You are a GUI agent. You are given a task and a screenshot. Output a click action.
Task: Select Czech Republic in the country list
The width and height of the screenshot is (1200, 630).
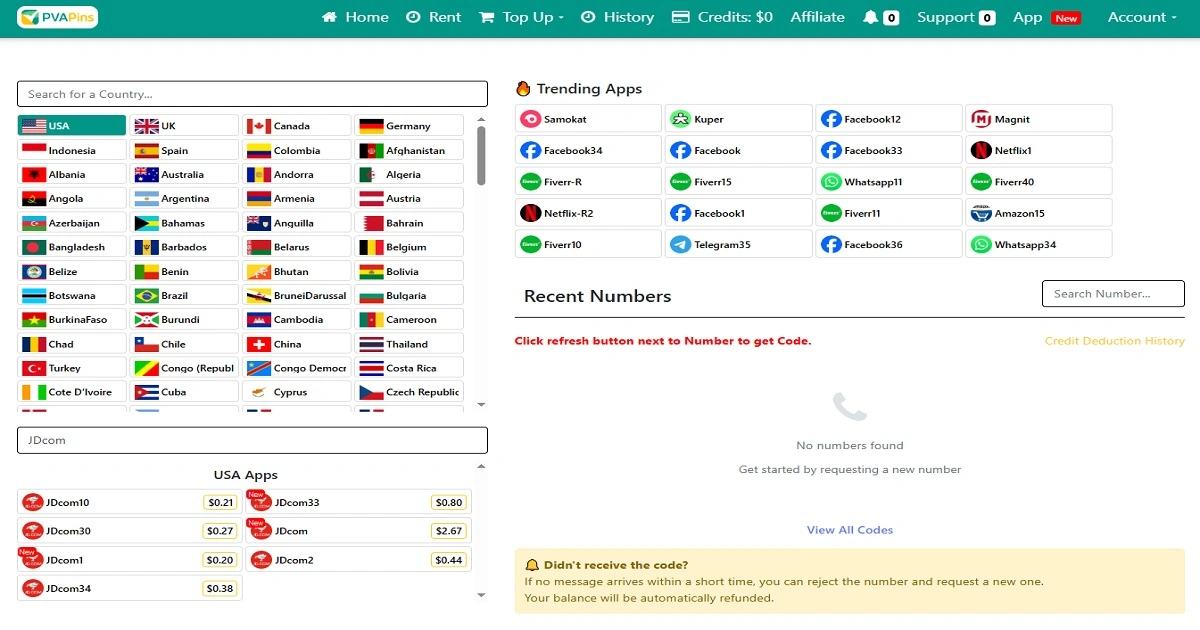click(x=410, y=392)
